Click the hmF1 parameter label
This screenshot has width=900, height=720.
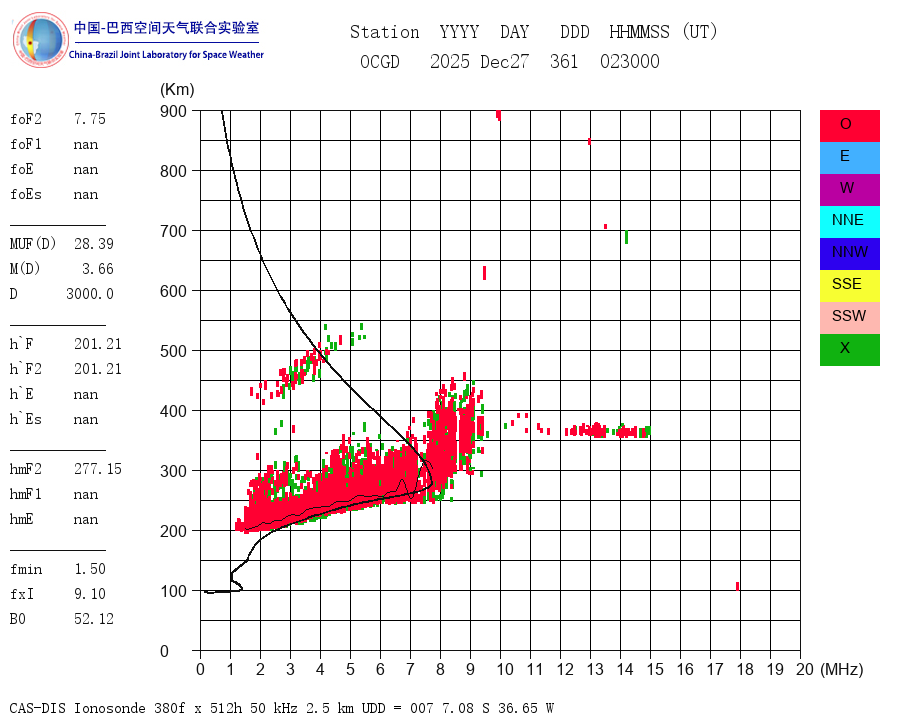(26, 494)
